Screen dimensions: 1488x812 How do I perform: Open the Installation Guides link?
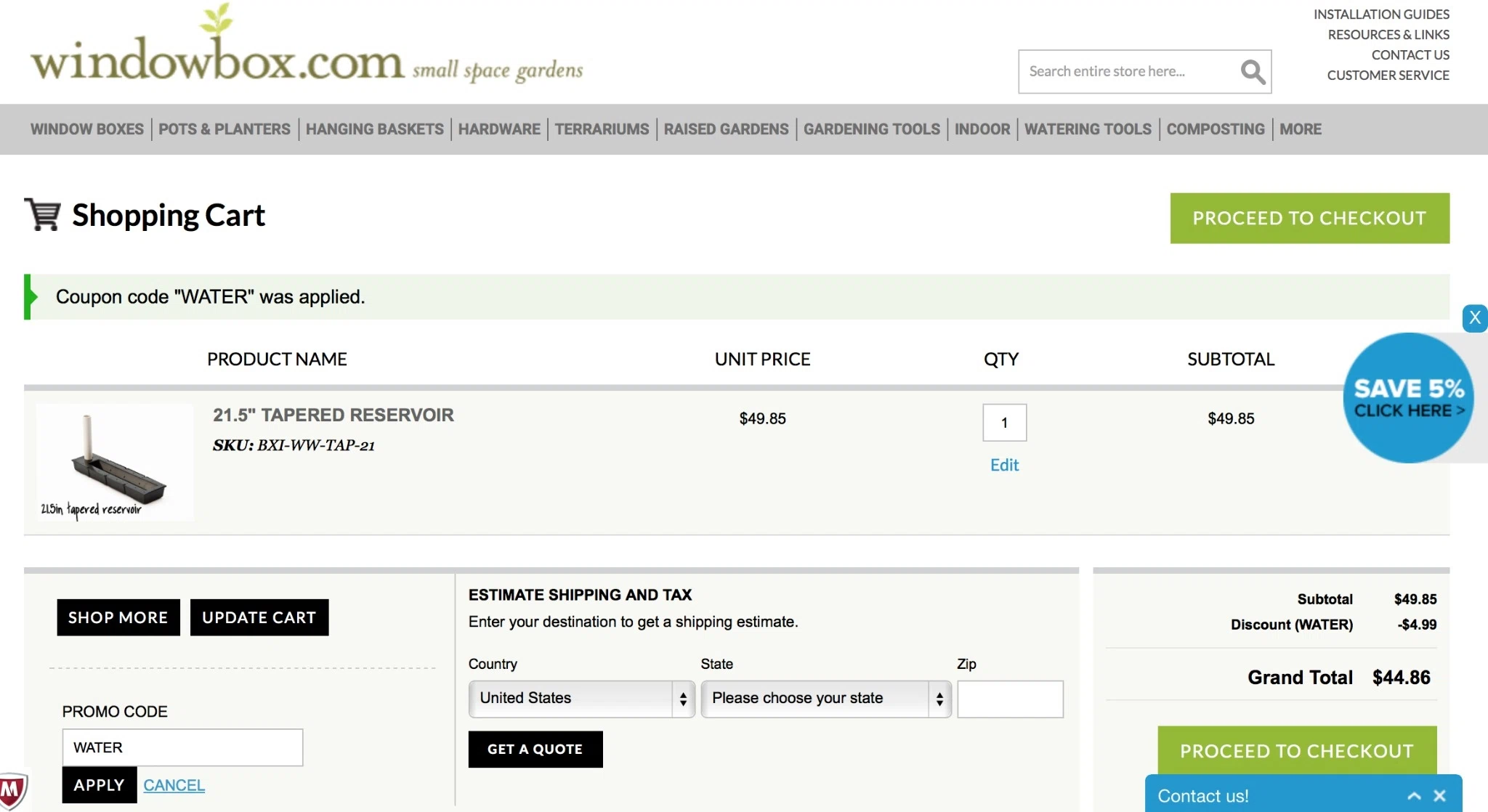point(1381,15)
